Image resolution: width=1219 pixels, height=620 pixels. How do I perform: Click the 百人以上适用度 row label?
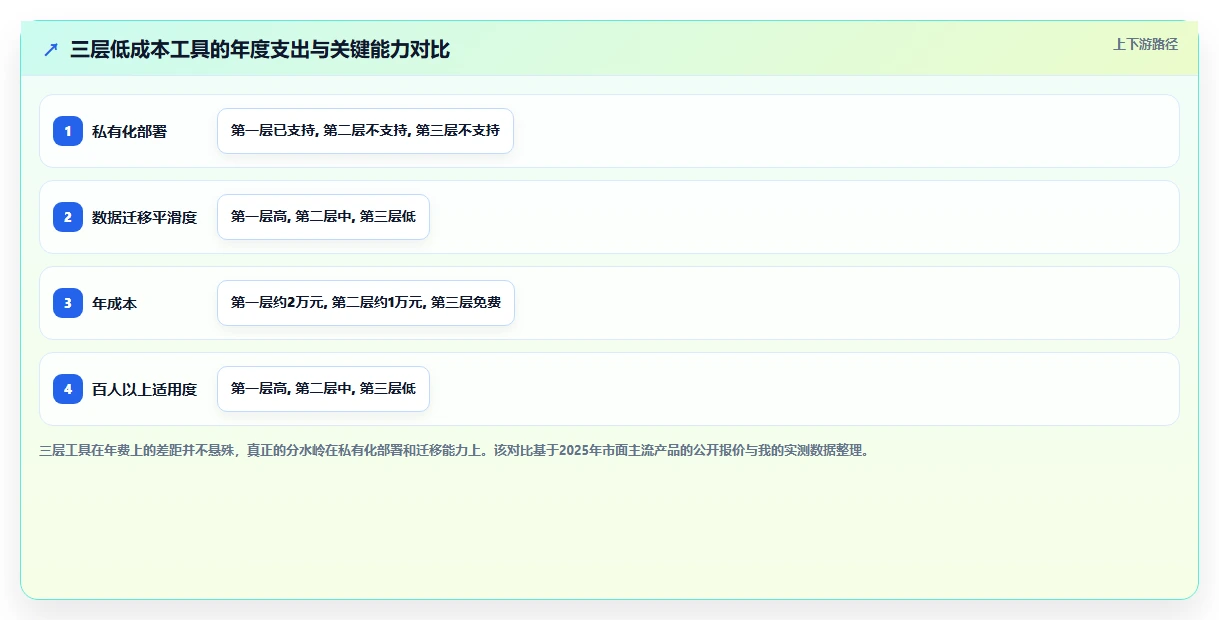coord(145,389)
